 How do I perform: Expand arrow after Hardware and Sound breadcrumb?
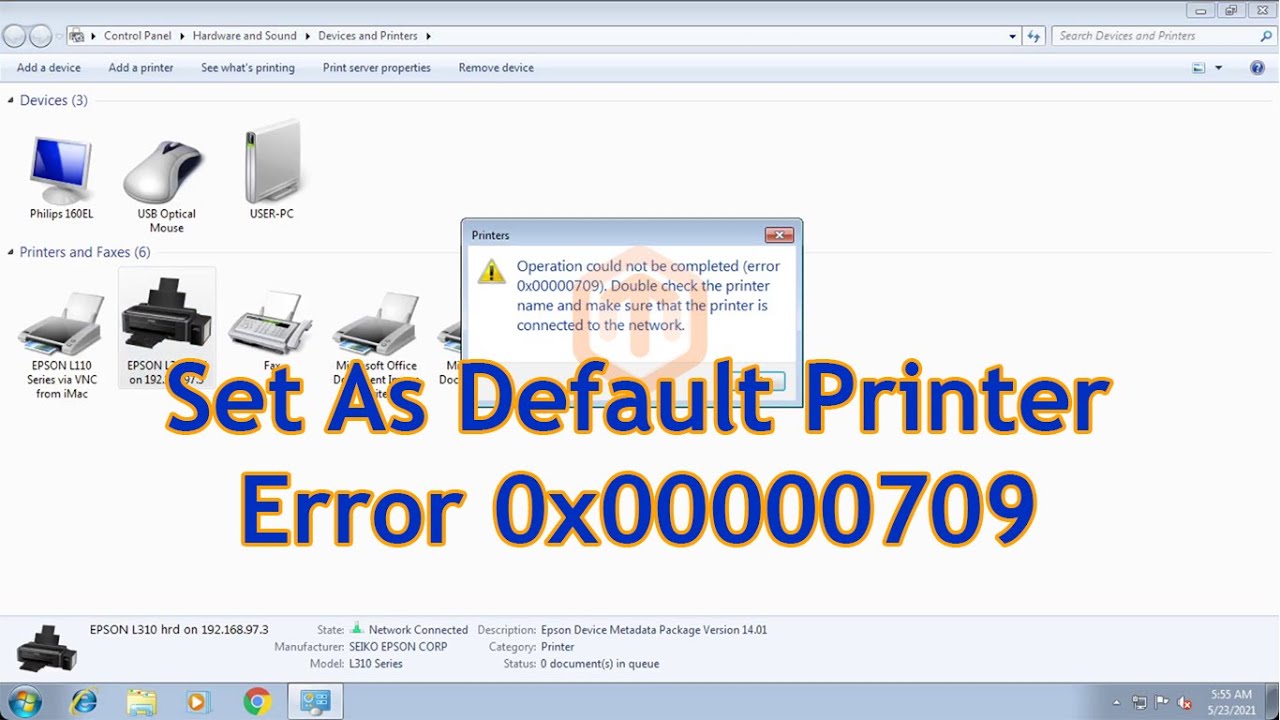pos(307,36)
